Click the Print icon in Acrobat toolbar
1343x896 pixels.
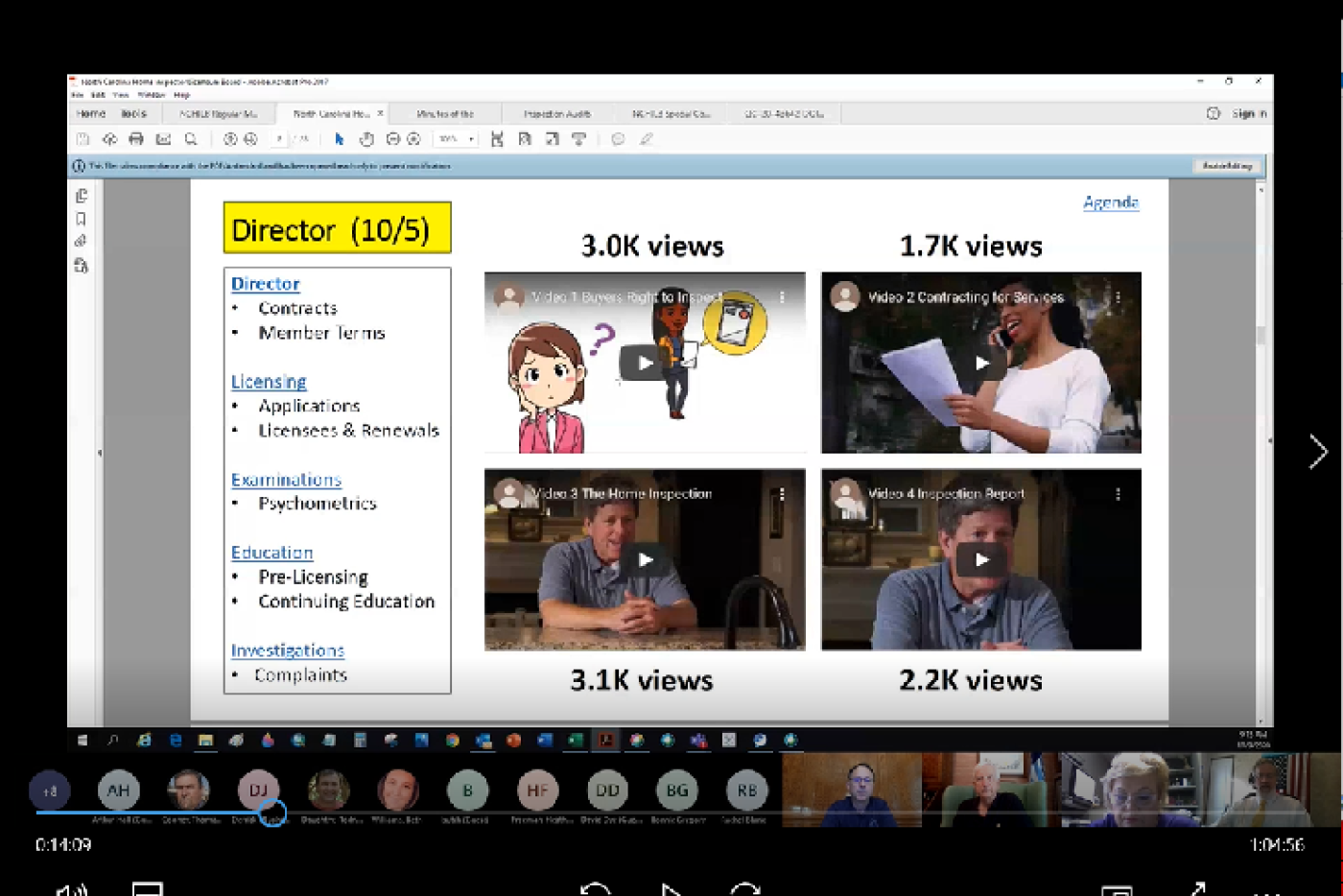136,139
